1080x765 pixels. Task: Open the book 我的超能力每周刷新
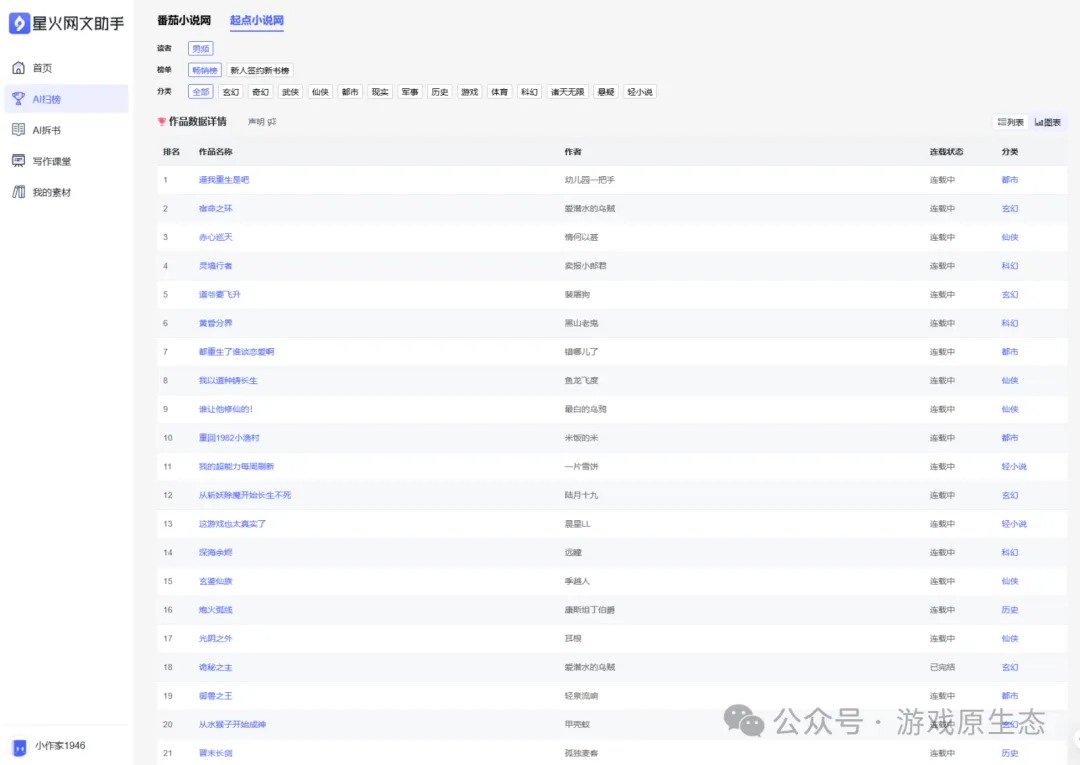click(236, 467)
